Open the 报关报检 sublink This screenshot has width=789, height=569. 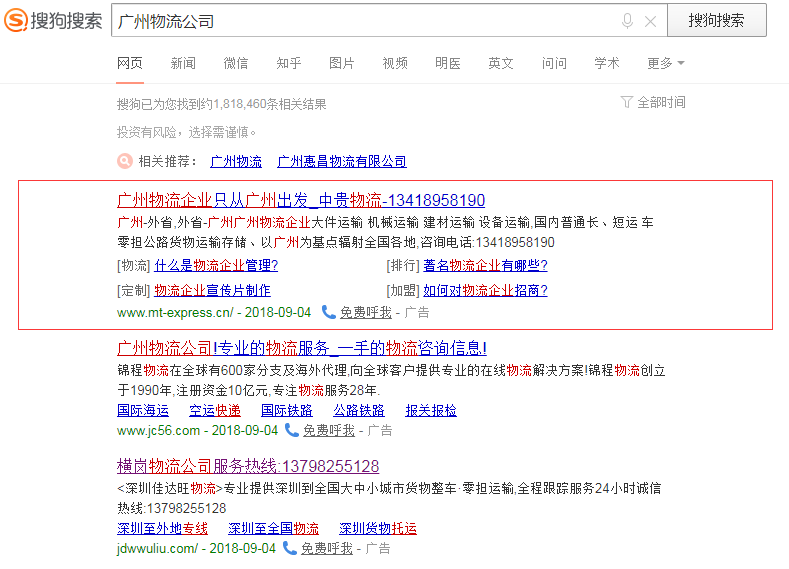point(431,411)
